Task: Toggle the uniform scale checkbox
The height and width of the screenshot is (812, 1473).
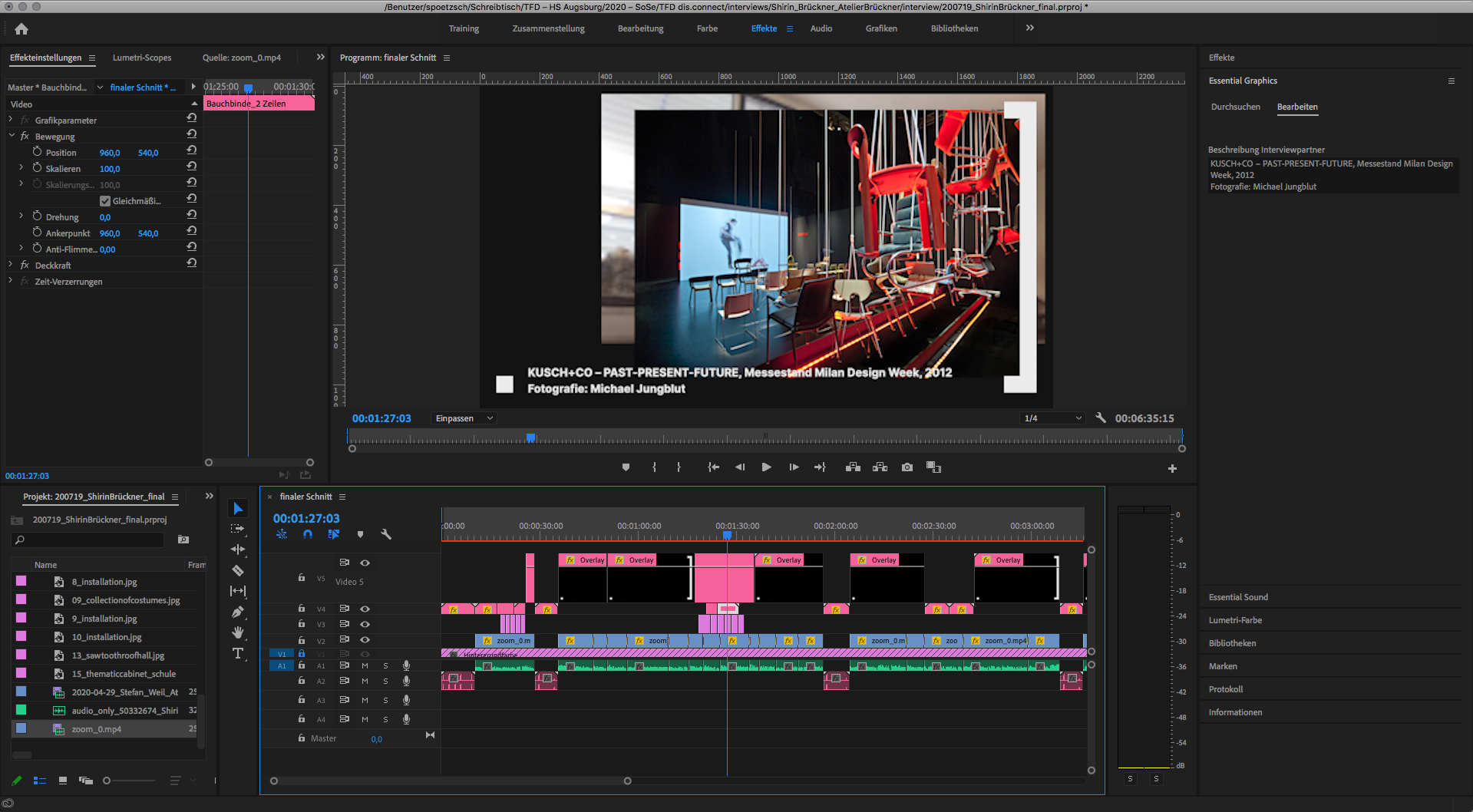Action: [105, 201]
